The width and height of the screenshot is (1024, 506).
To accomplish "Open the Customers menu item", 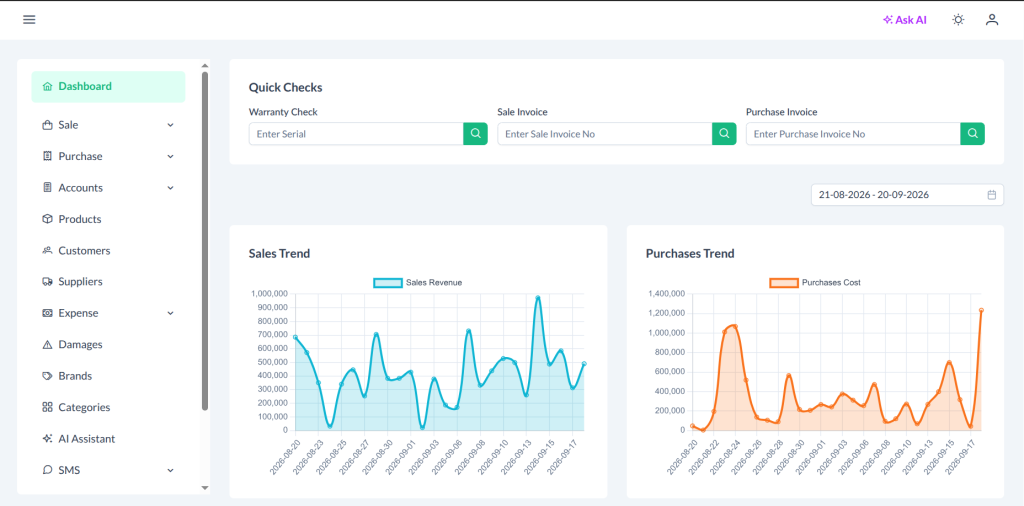I will pyautogui.click(x=108, y=250).
